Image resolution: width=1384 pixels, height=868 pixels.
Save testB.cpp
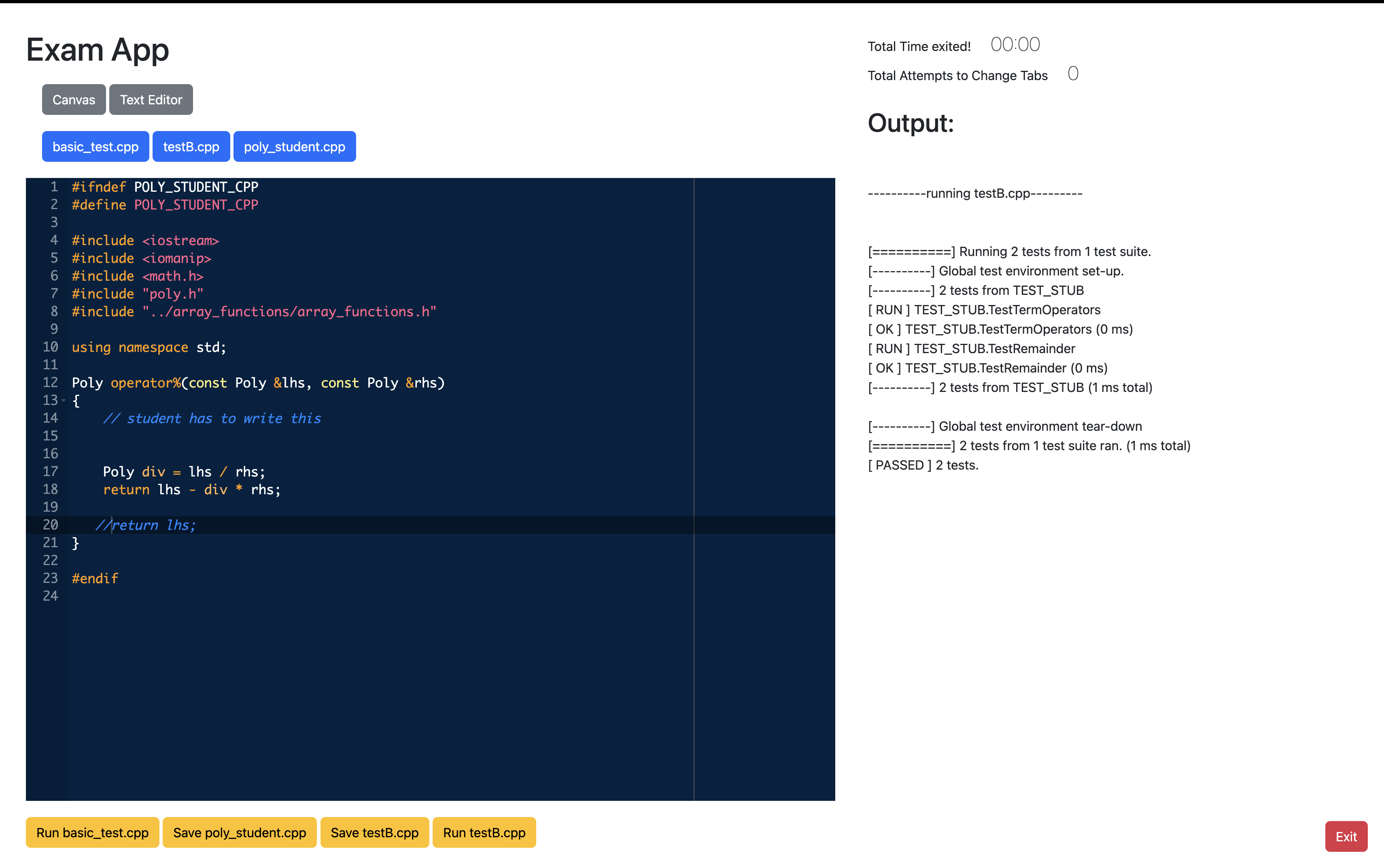tap(374, 832)
